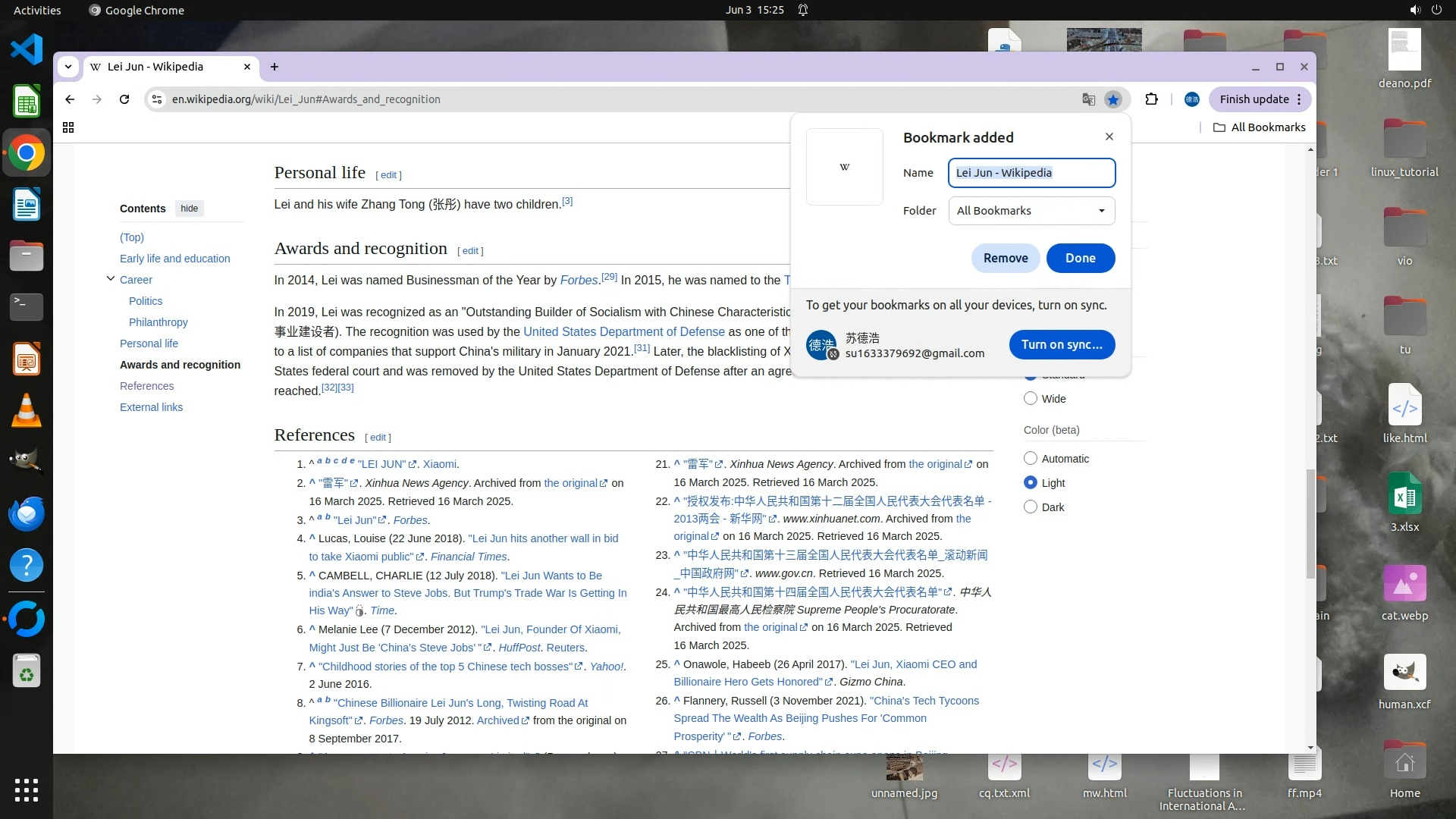Collapse the Career section in contents
Screen dimensions: 1456x819
click(x=111, y=279)
